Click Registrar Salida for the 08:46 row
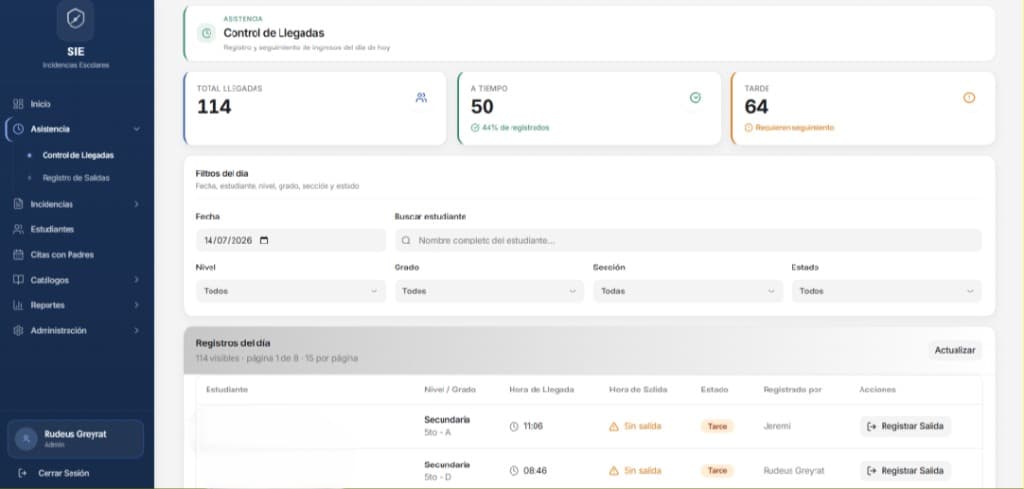 point(905,471)
